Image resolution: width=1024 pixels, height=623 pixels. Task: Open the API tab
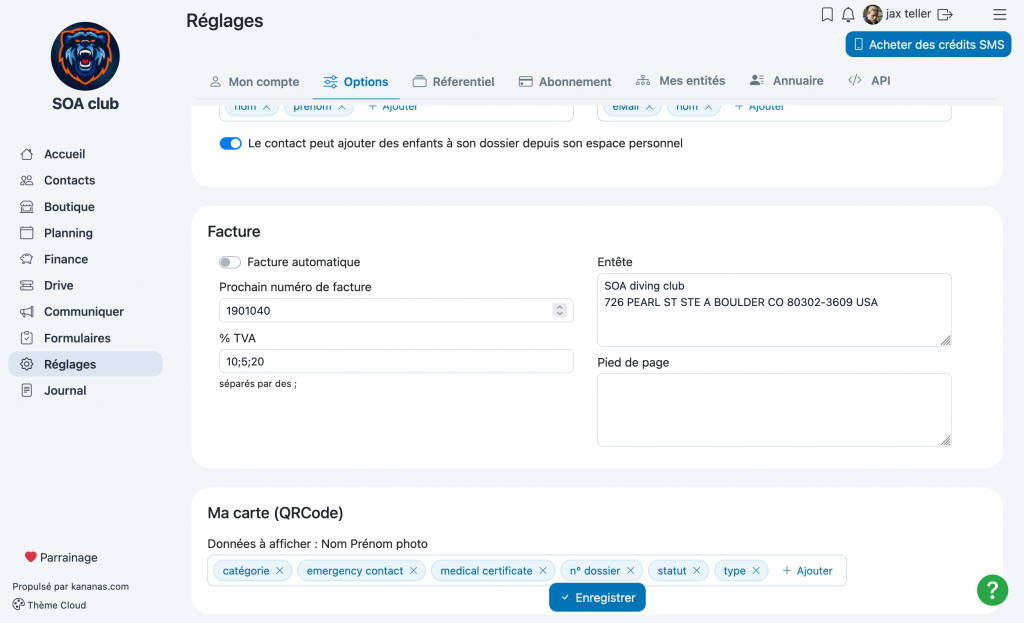(x=869, y=81)
